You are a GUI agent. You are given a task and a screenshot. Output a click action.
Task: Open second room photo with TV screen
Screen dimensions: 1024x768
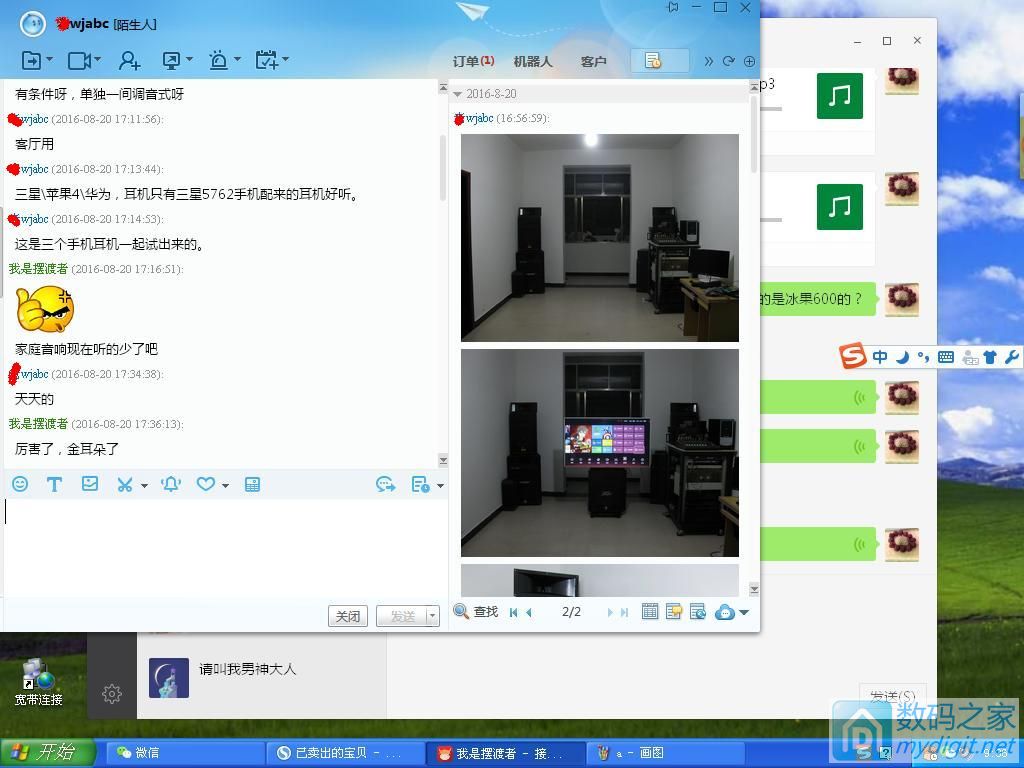pos(600,453)
